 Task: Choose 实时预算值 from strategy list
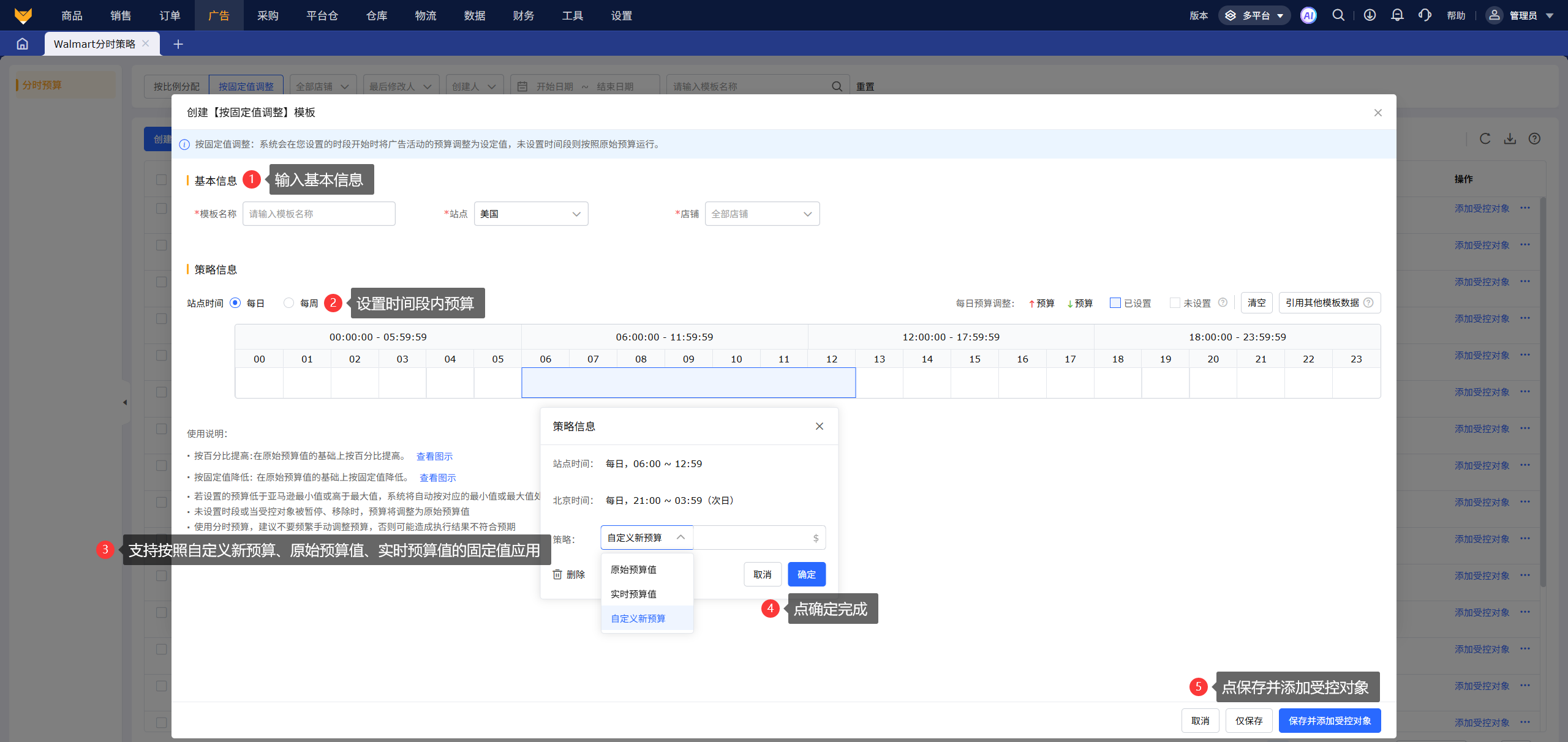(633, 594)
